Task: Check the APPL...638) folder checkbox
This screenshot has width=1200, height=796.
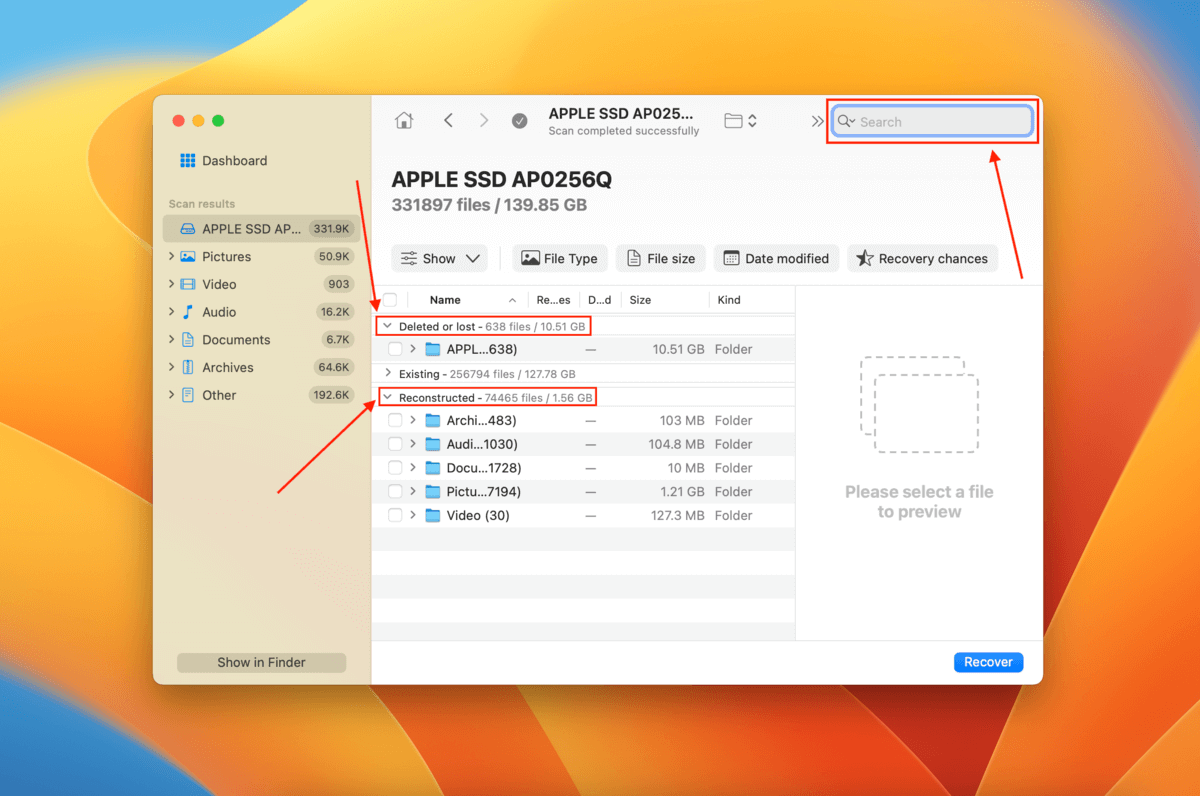Action: point(395,350)
